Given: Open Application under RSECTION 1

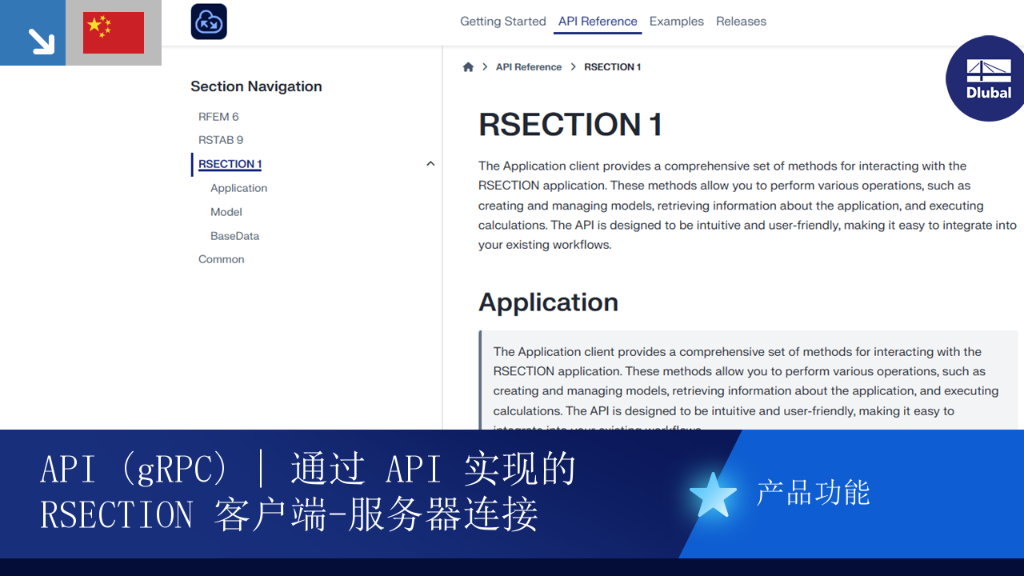Looking at the screenshot, I should tap(239, 188).
